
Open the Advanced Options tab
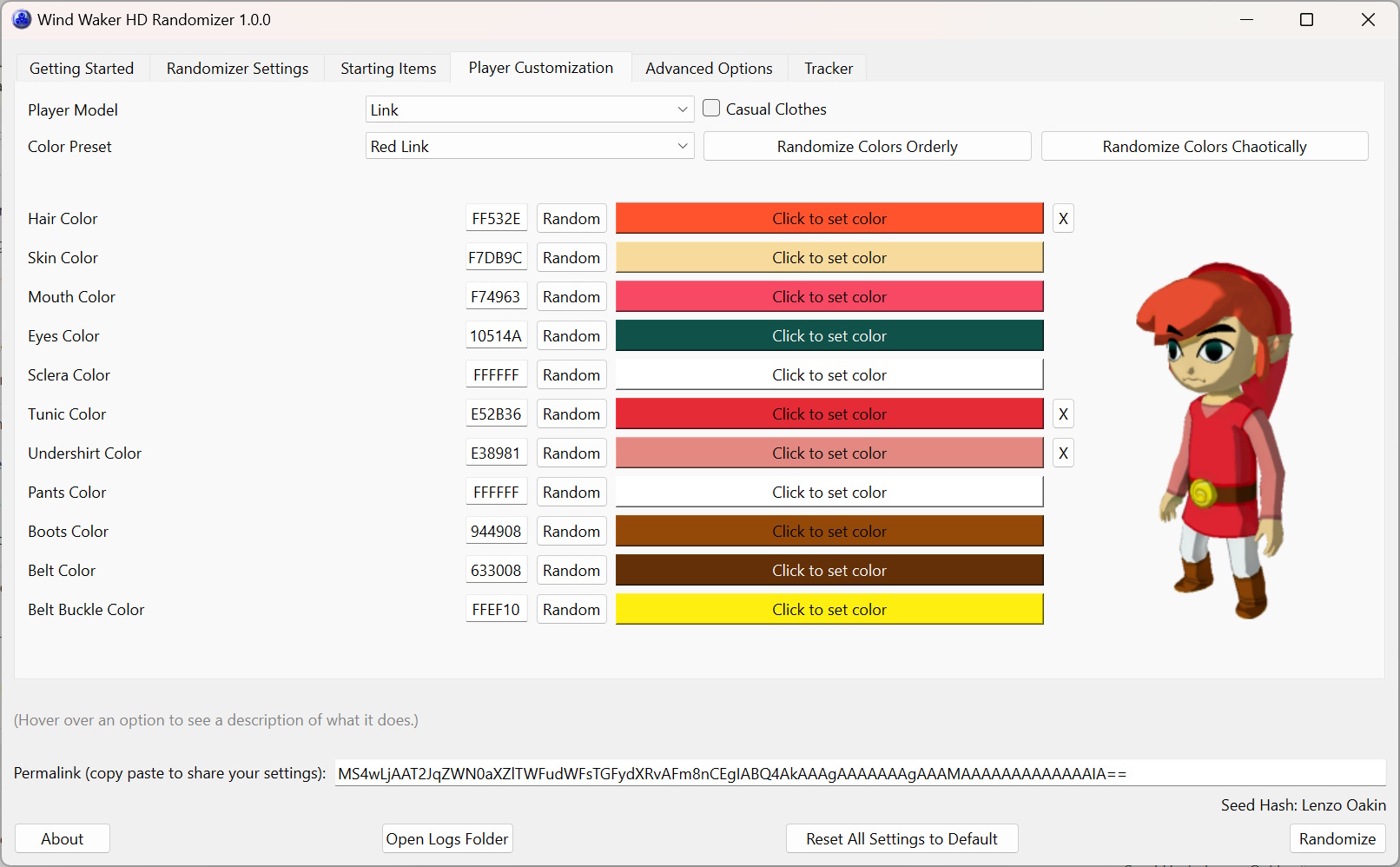click(x=709, y=69)
